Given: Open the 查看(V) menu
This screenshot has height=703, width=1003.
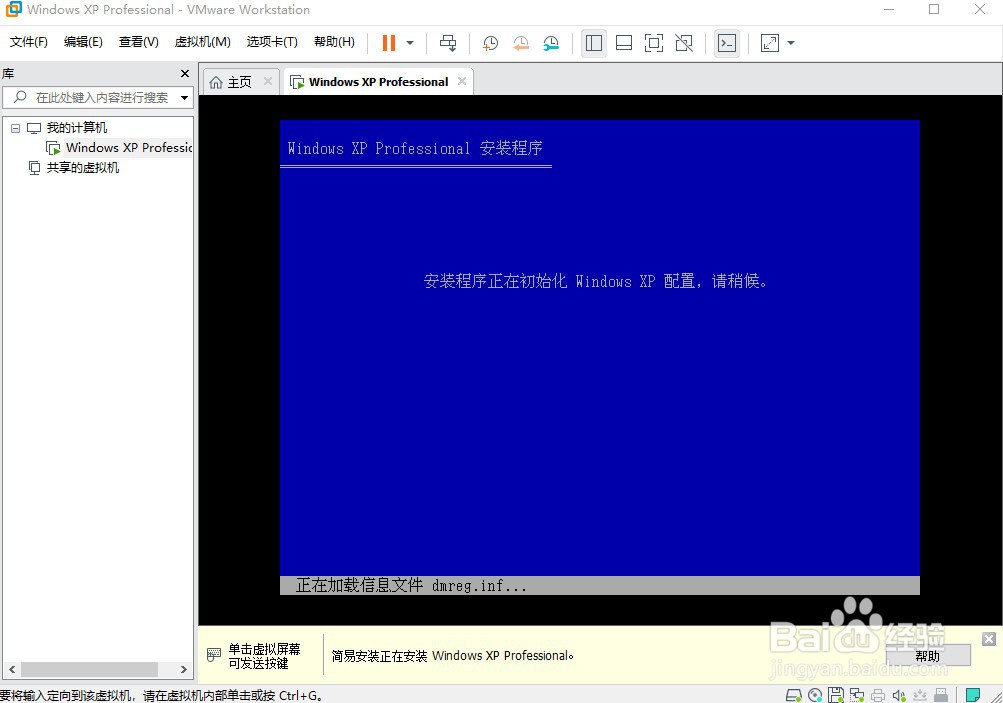Looking at the screenshot, I should coord(139,42).
